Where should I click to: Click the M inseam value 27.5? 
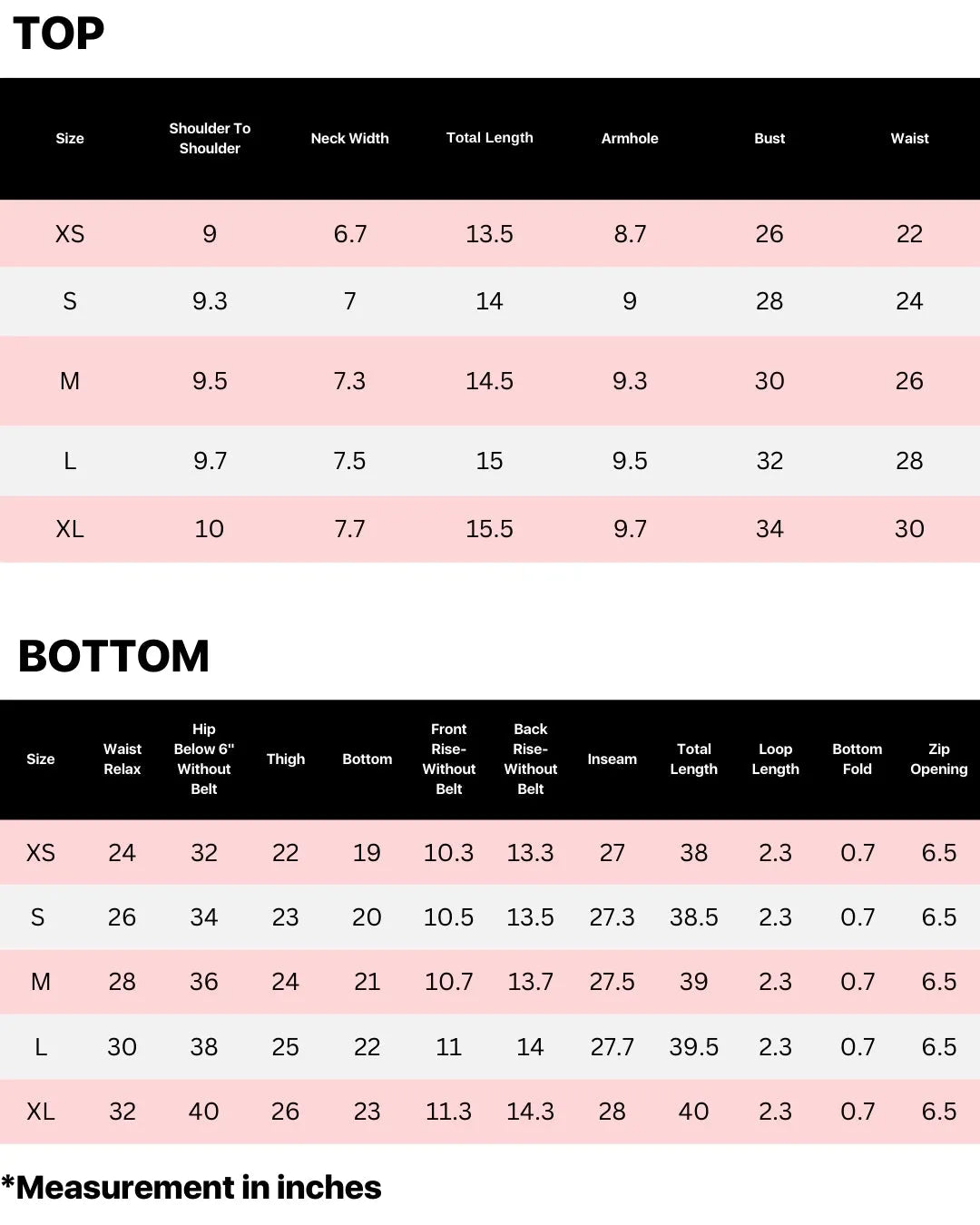click(612, 982)
